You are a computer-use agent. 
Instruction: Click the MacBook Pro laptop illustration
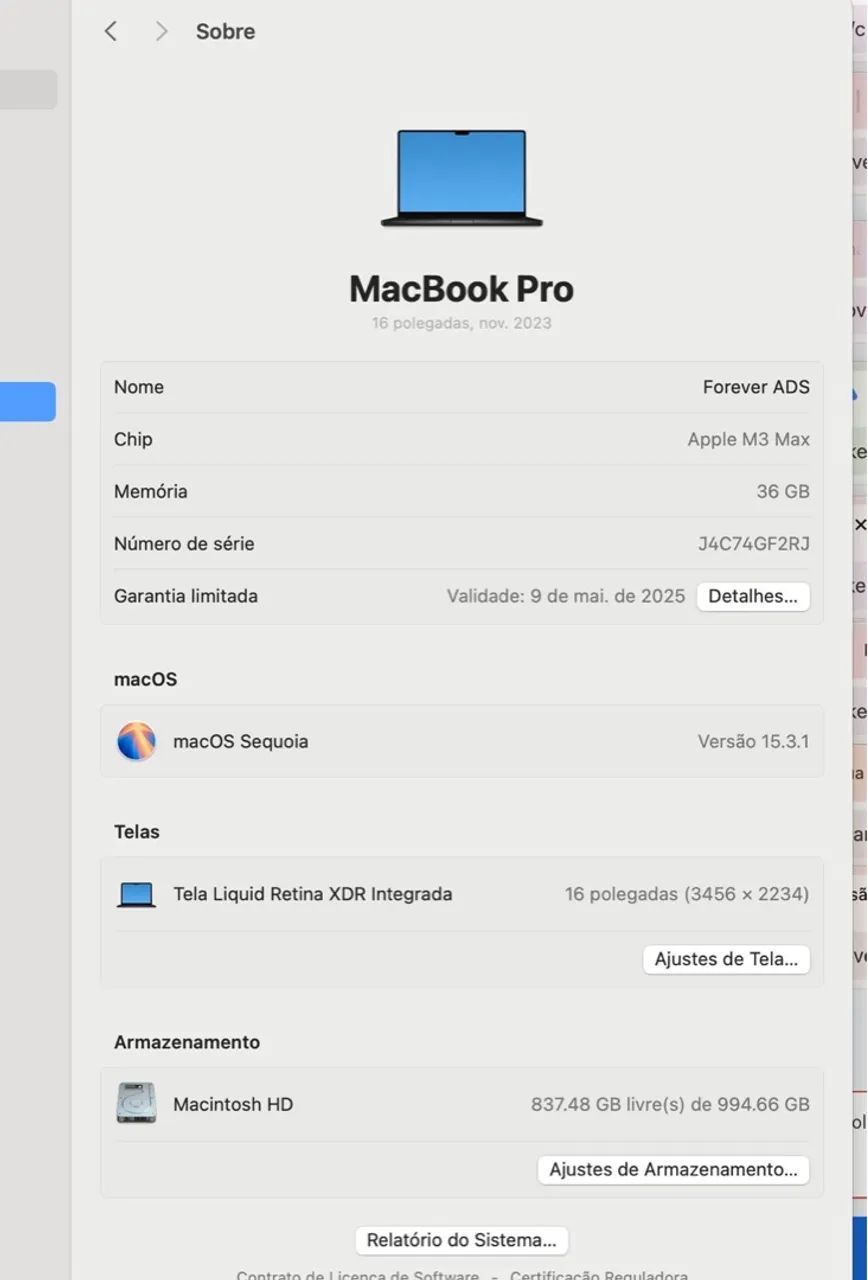click(x=460, y=178)
